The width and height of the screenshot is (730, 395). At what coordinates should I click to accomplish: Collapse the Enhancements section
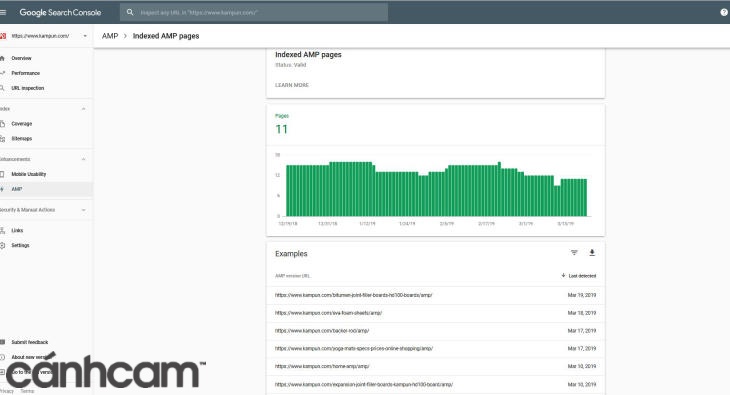coord(83,159)
